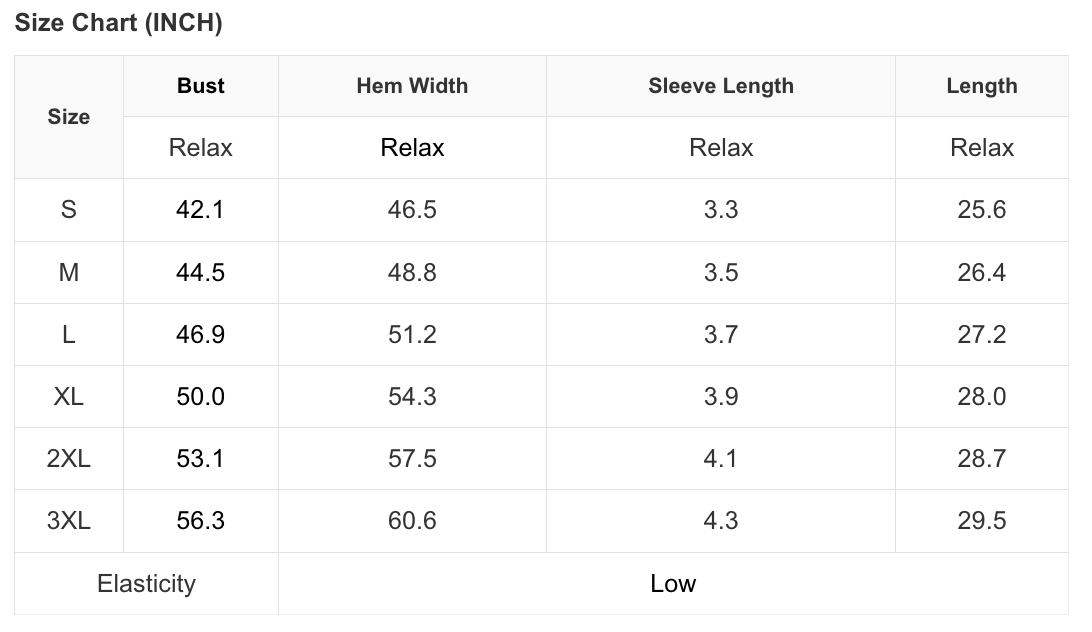This screenshot has height=632, width=1092.
Task: Click bust value 50.0 for XL
Action: tap(201, 396)
